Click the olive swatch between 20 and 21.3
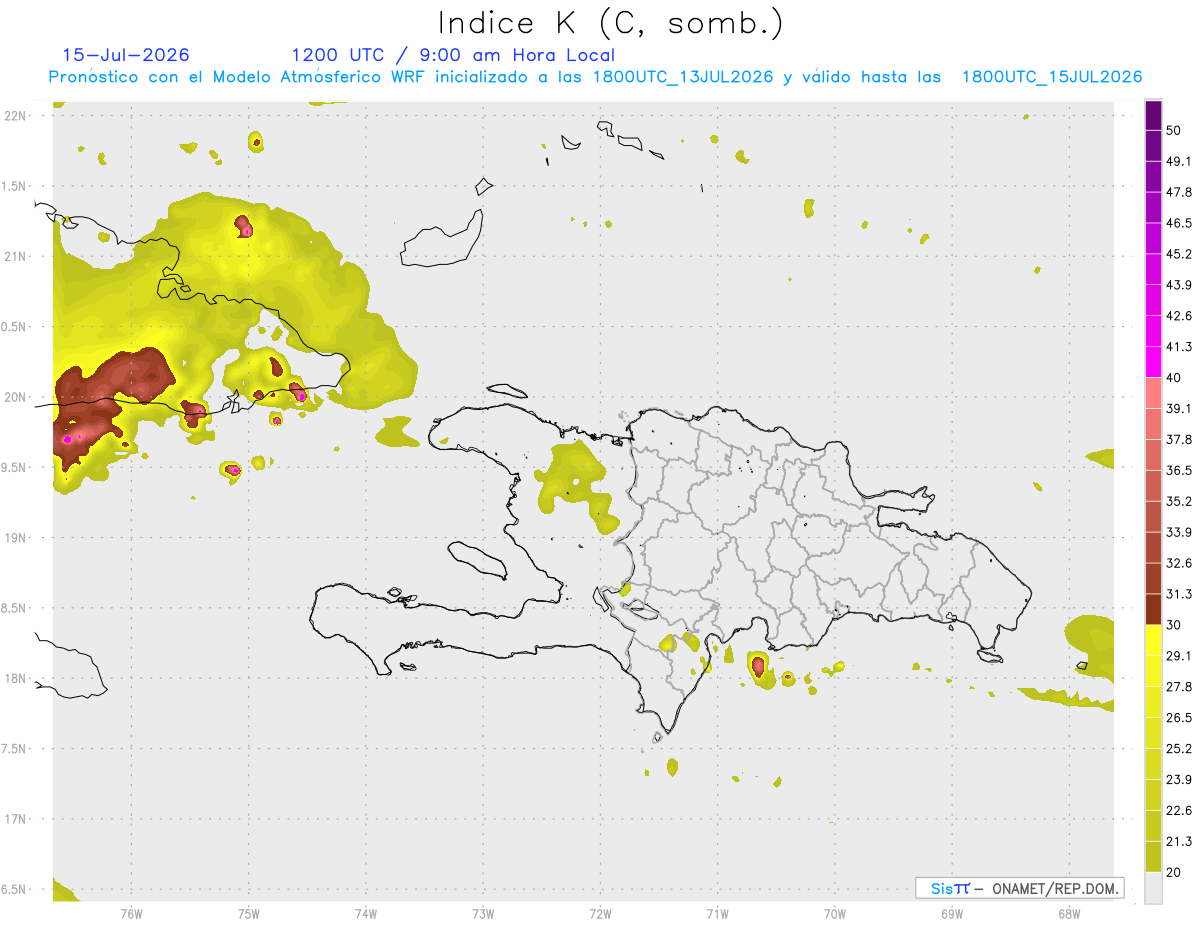Image resolution: width=1200 pixels, height=927 pixels. pos(1154,856)
